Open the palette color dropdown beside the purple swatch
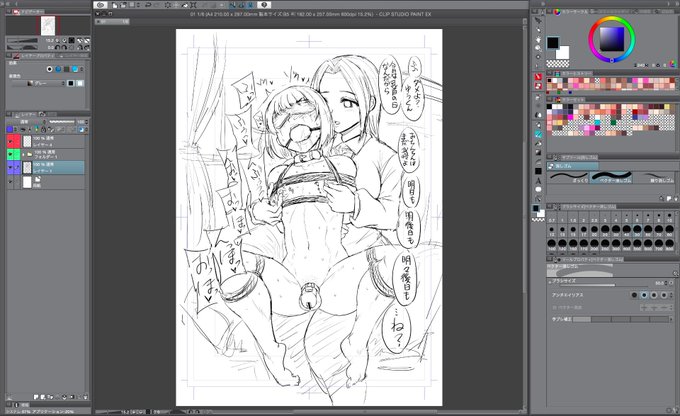 [x=15, y=129]
